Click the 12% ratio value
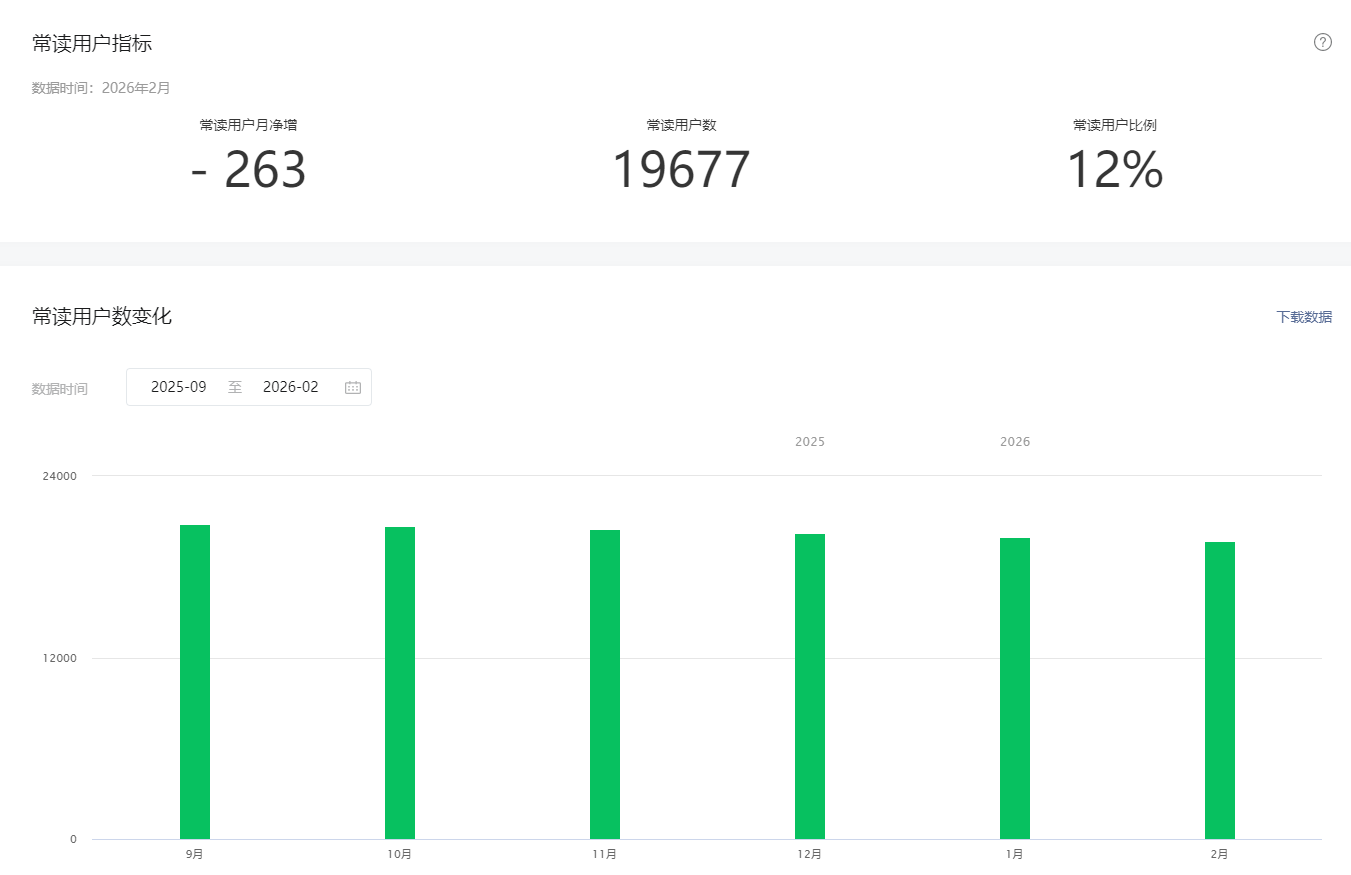 tap(1115, 170)
